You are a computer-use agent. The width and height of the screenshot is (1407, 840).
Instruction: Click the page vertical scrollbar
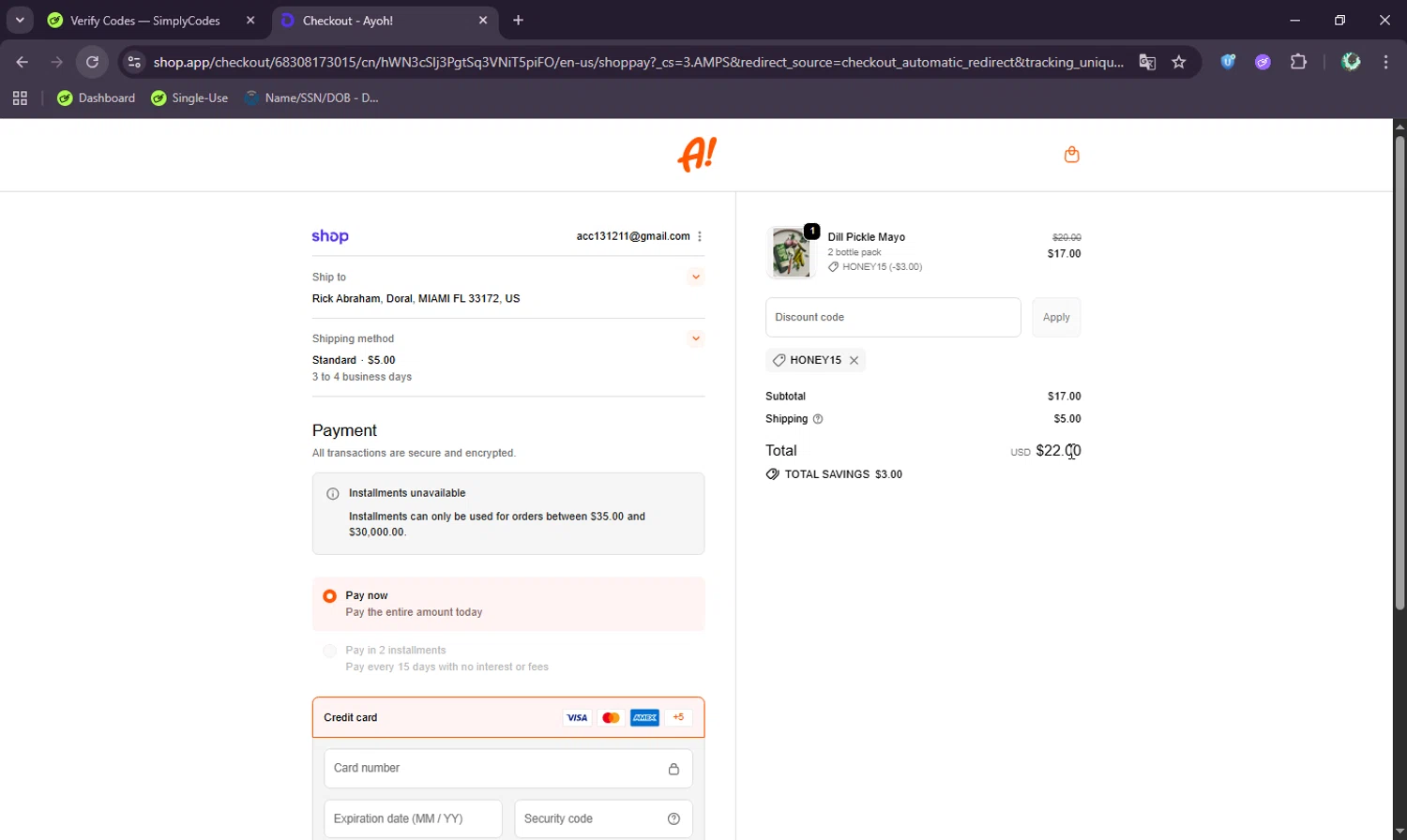point(1399,373)
